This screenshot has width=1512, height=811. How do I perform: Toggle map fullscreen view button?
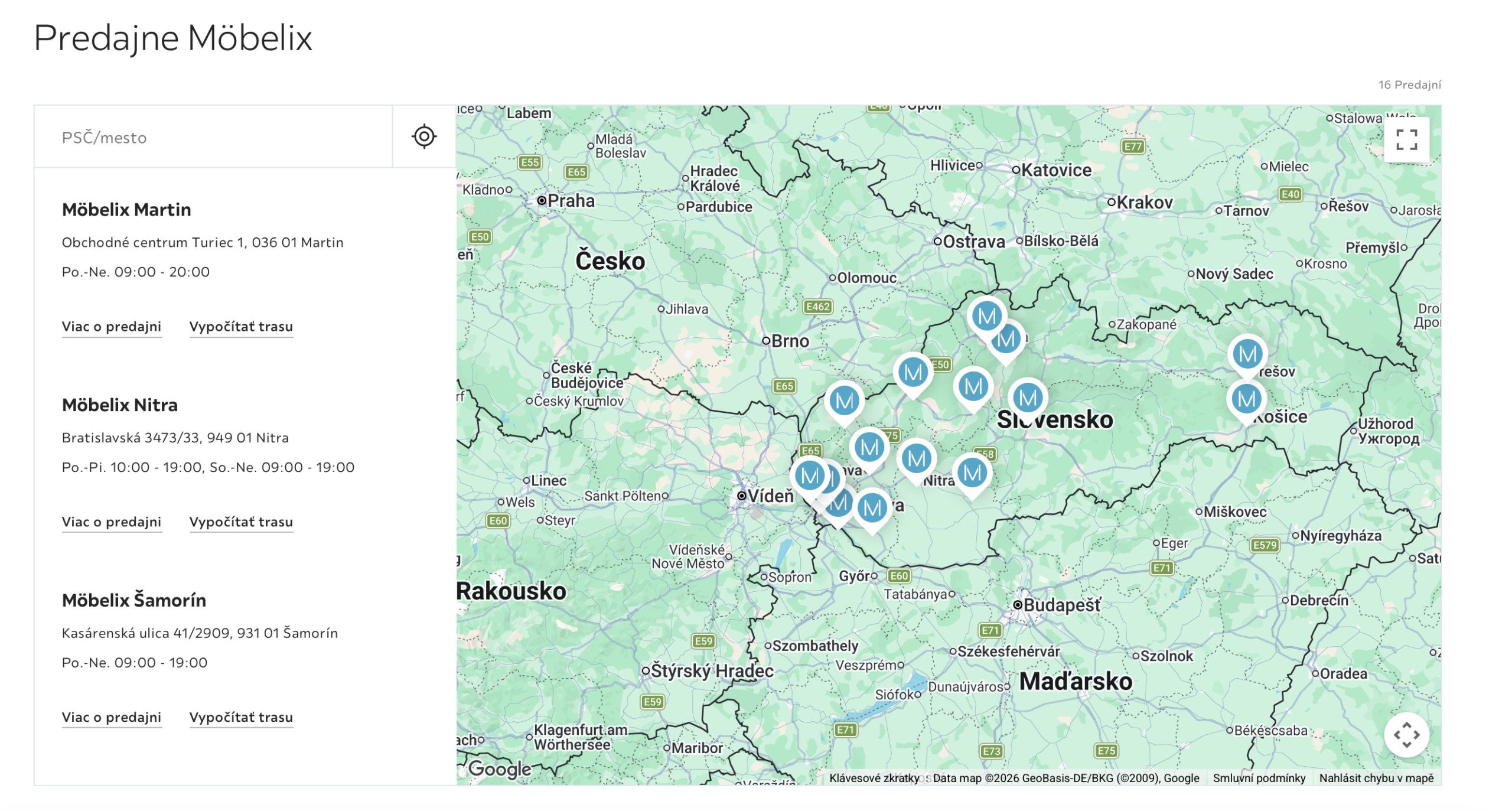(x=1406, y=140)
